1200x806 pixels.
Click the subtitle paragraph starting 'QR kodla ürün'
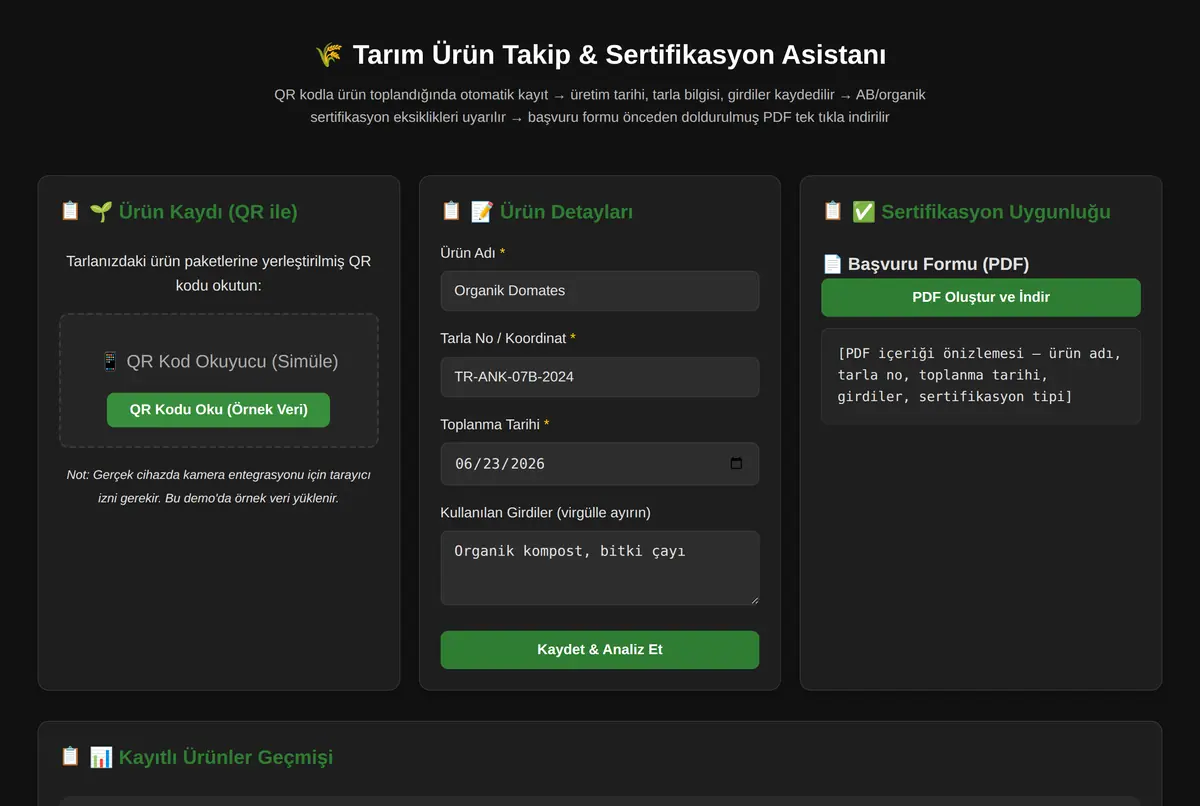(x=600, y=106)
